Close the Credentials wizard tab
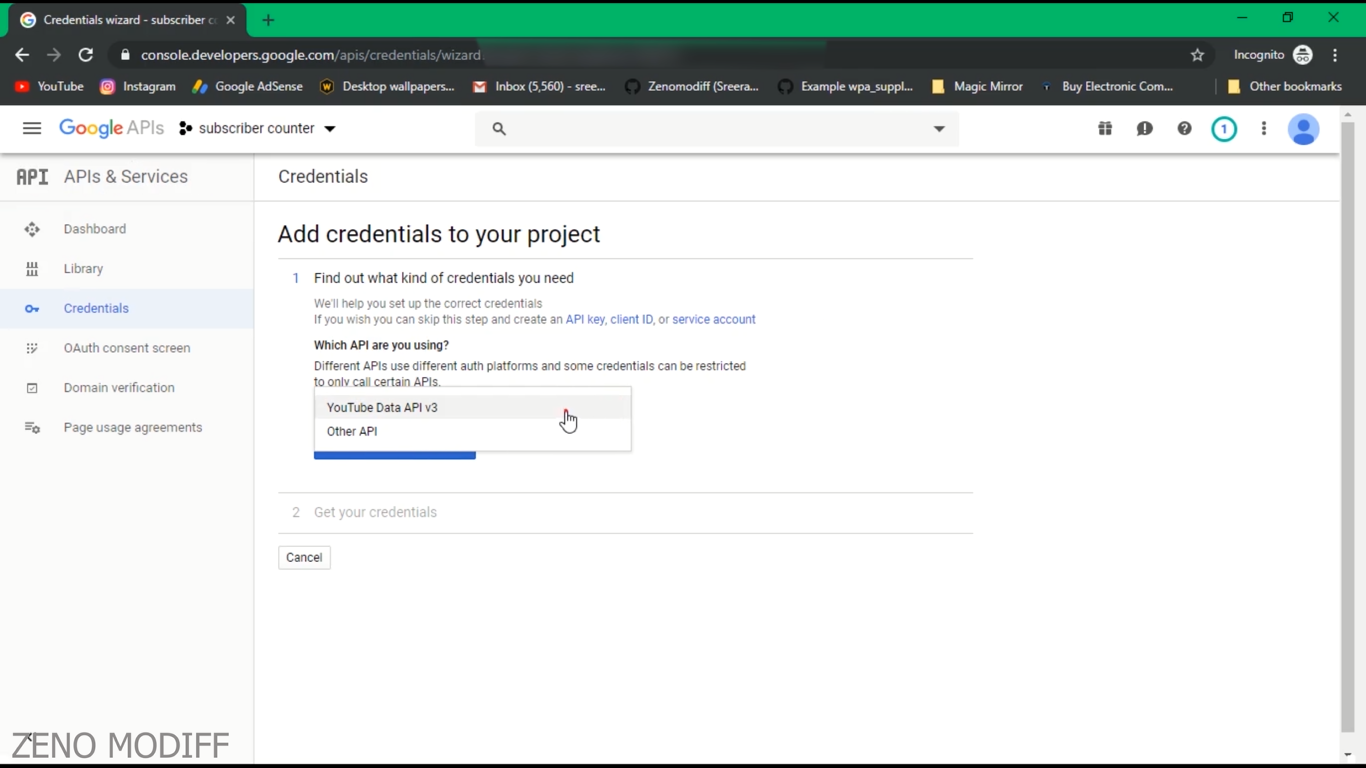The height and width of the screenshot is (768, 1366). tap(230, 20)
